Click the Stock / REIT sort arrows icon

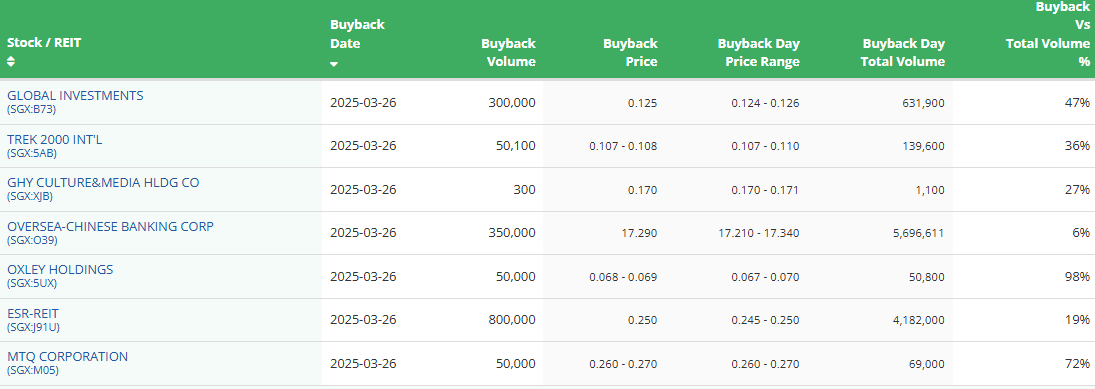(x=10, y=61)
